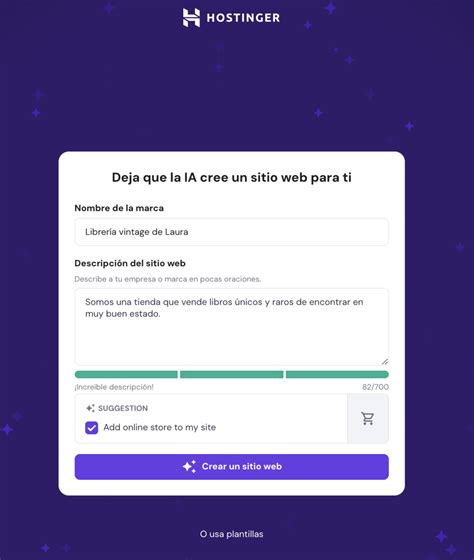Click the description box resize handle
This screenshot has height=560, width=474.
[x=385, y=361]
